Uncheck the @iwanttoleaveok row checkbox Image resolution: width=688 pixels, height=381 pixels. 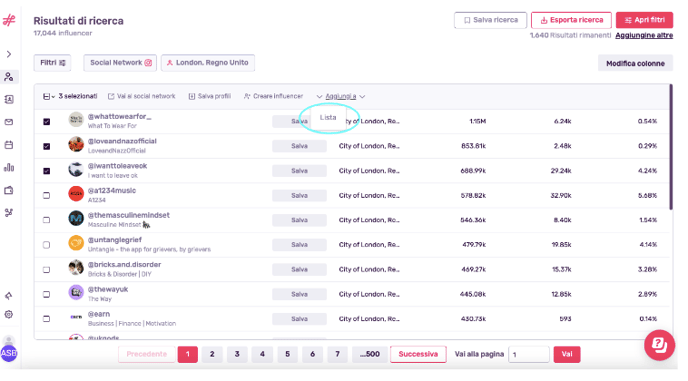pos(47,171)
